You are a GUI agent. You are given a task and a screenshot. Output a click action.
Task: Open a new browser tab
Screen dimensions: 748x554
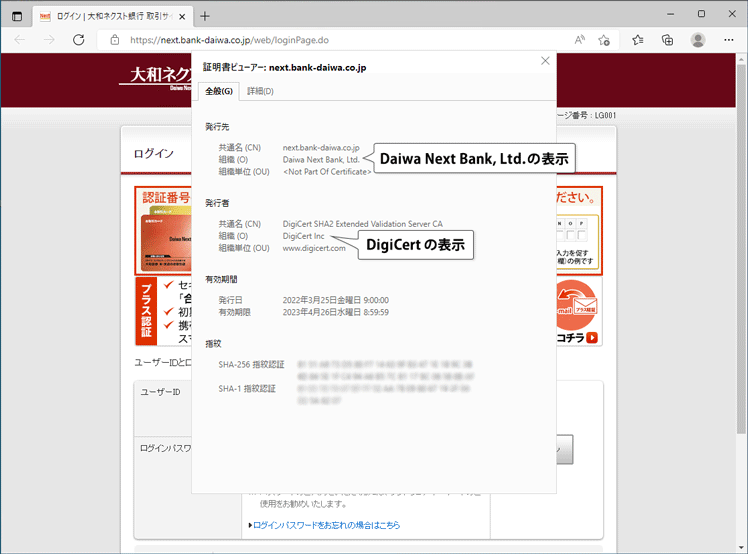205,16
